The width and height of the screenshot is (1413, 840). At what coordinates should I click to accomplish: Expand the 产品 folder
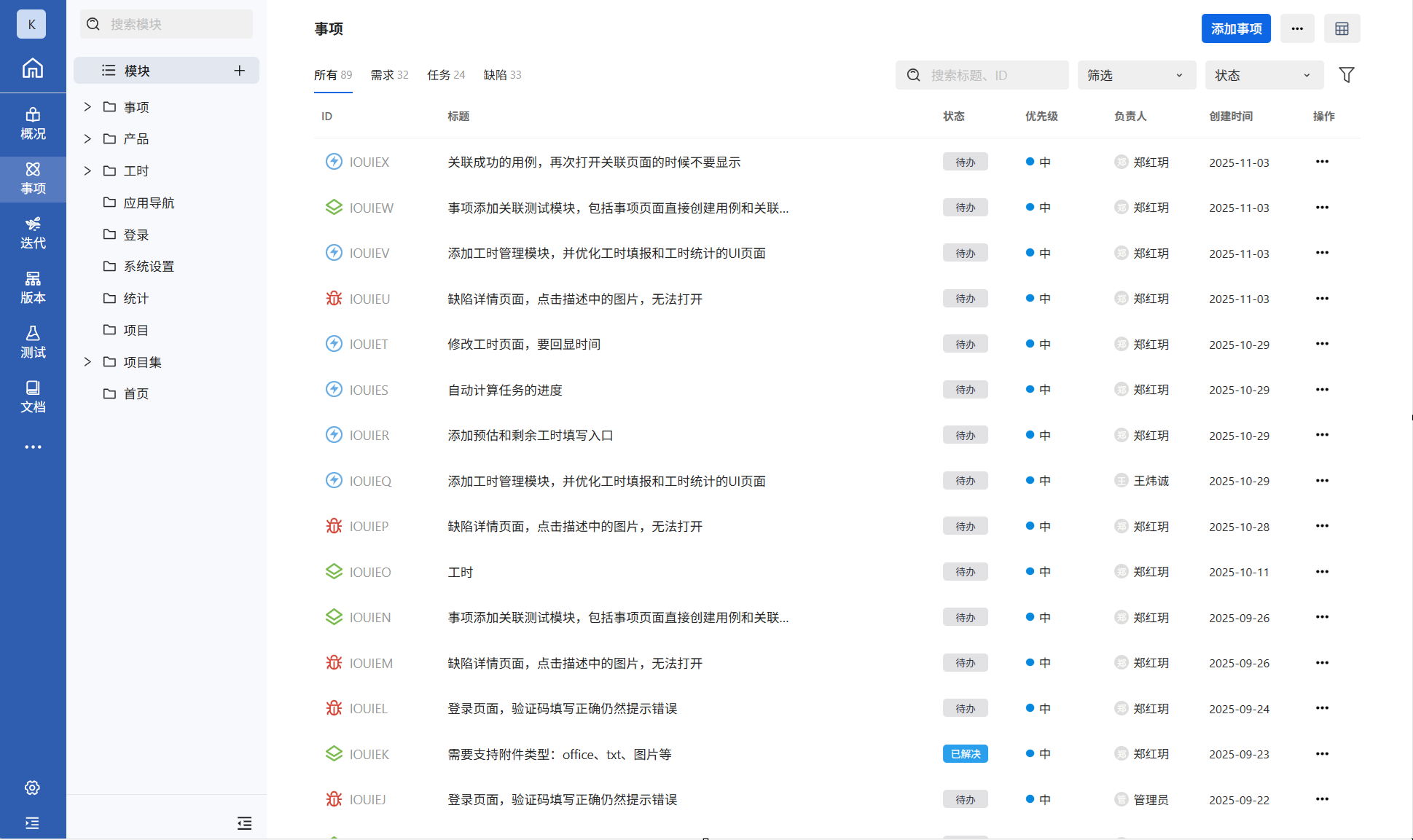click(x=87, y=138)
